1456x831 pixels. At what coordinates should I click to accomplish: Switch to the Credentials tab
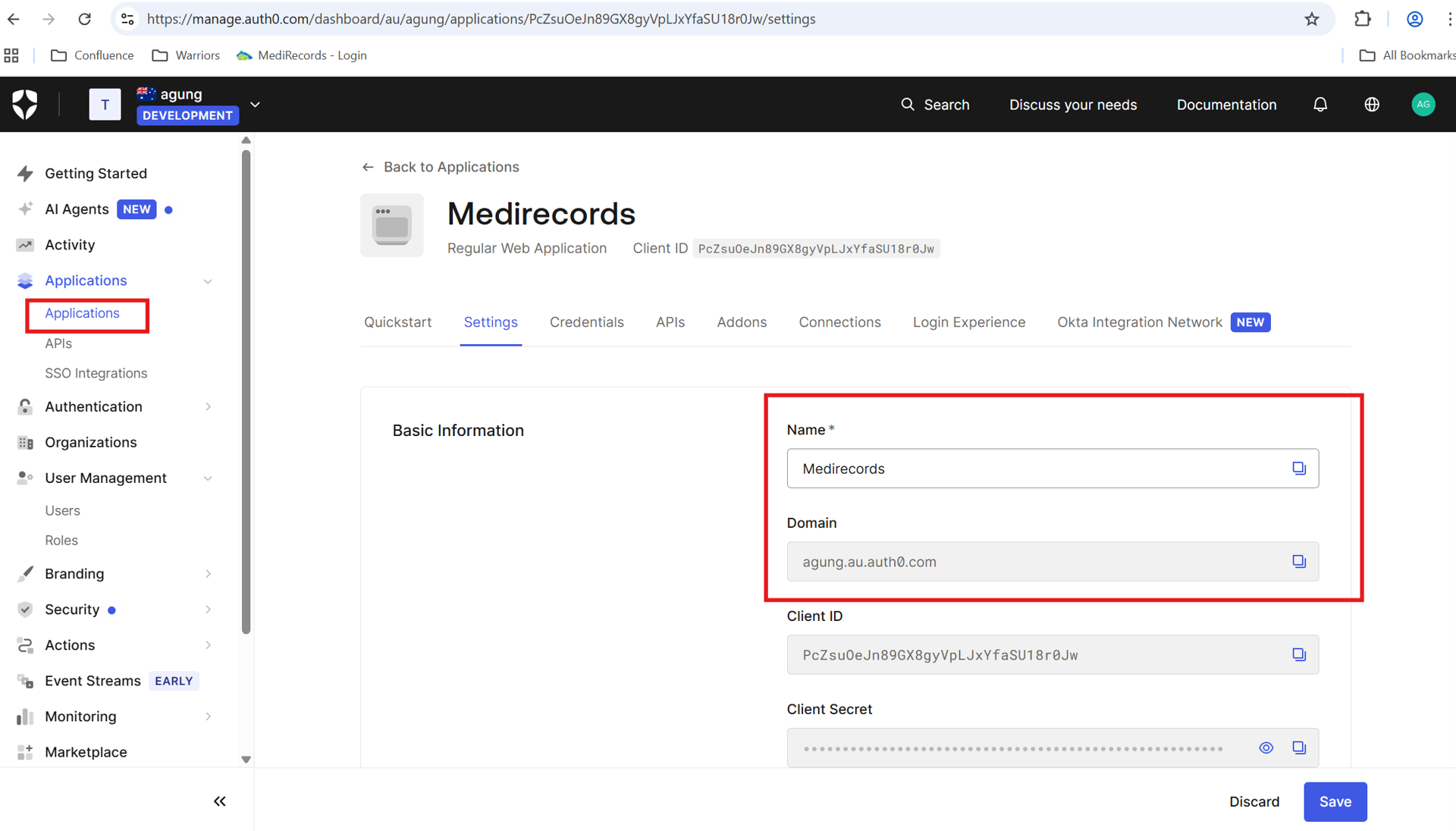point(586,322)
